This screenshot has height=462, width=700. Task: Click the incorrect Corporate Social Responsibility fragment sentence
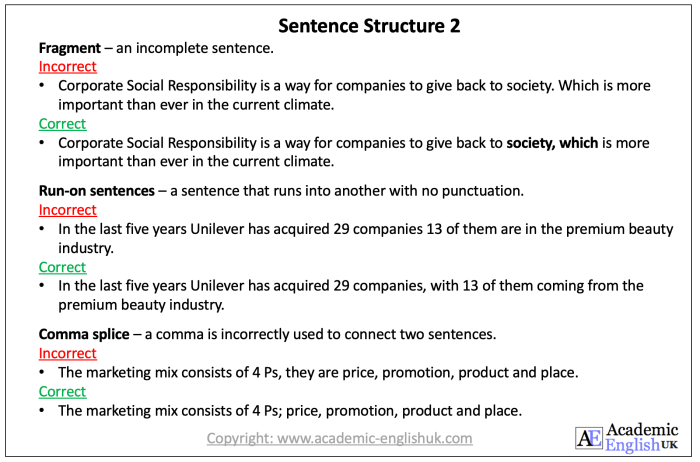point(354,95)
